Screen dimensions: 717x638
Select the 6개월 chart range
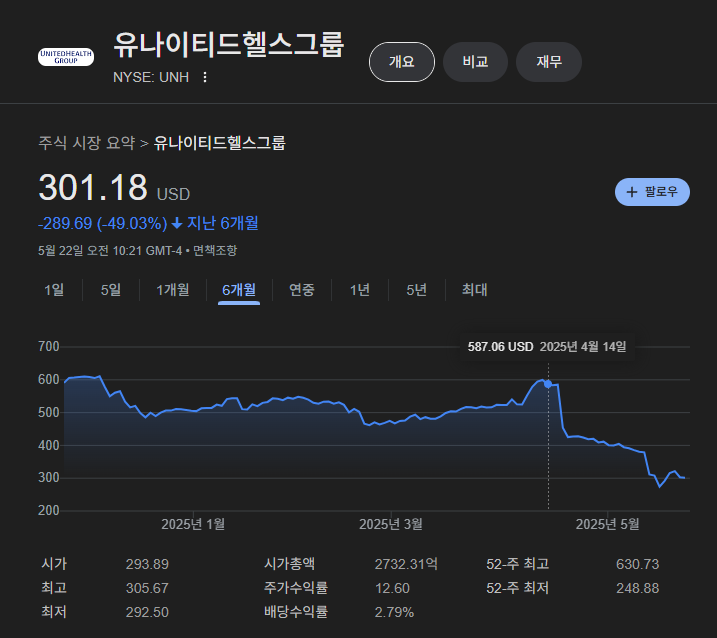click(x=239, y=290)
